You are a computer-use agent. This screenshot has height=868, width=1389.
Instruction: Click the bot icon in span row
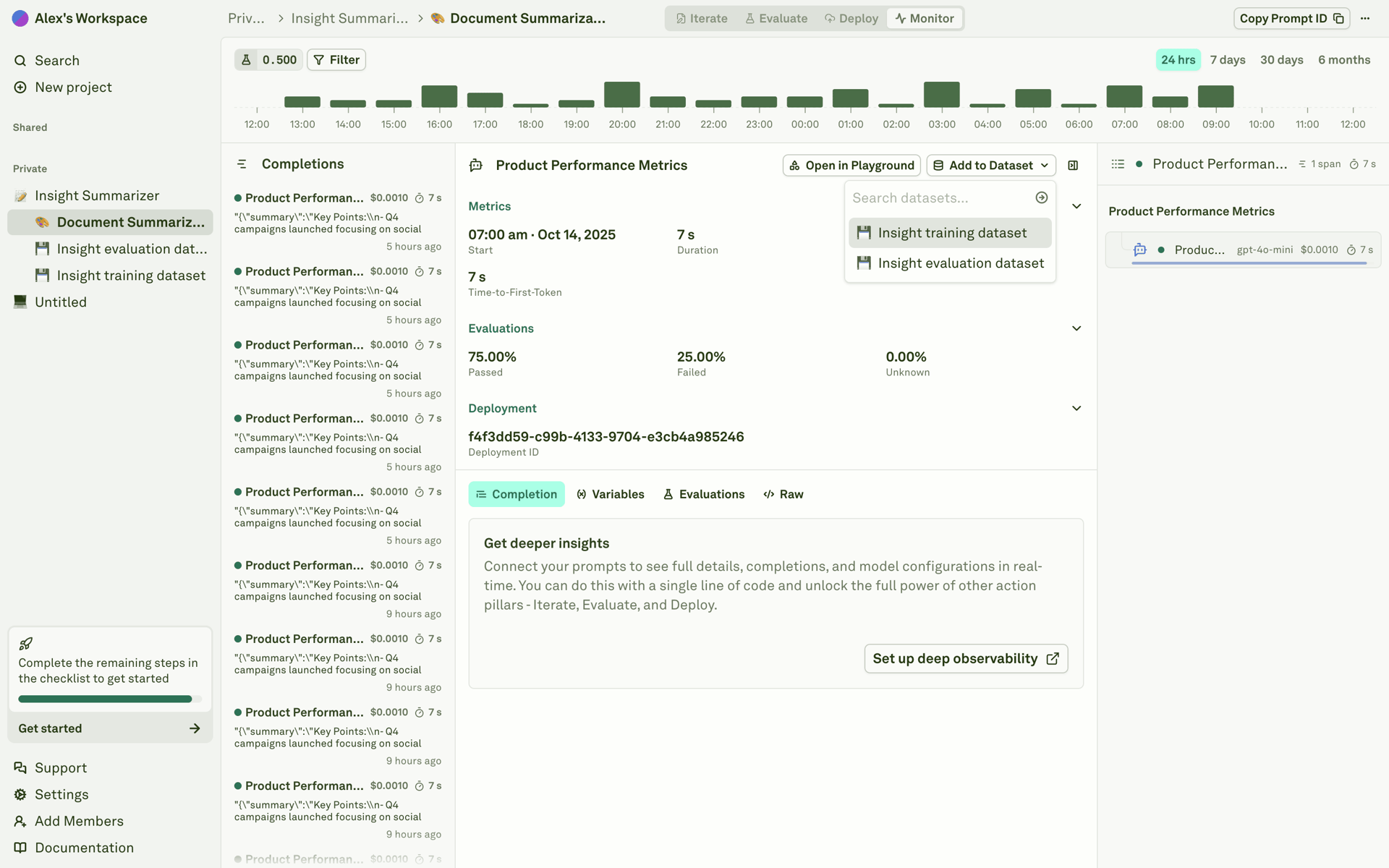click(1140, 250)
